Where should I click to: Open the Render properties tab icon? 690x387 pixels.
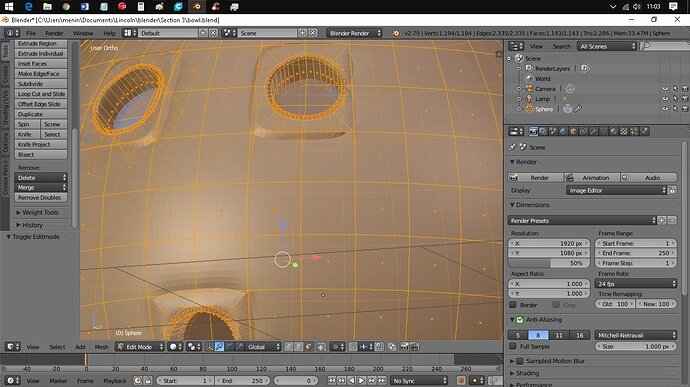(x=533, y=131)
